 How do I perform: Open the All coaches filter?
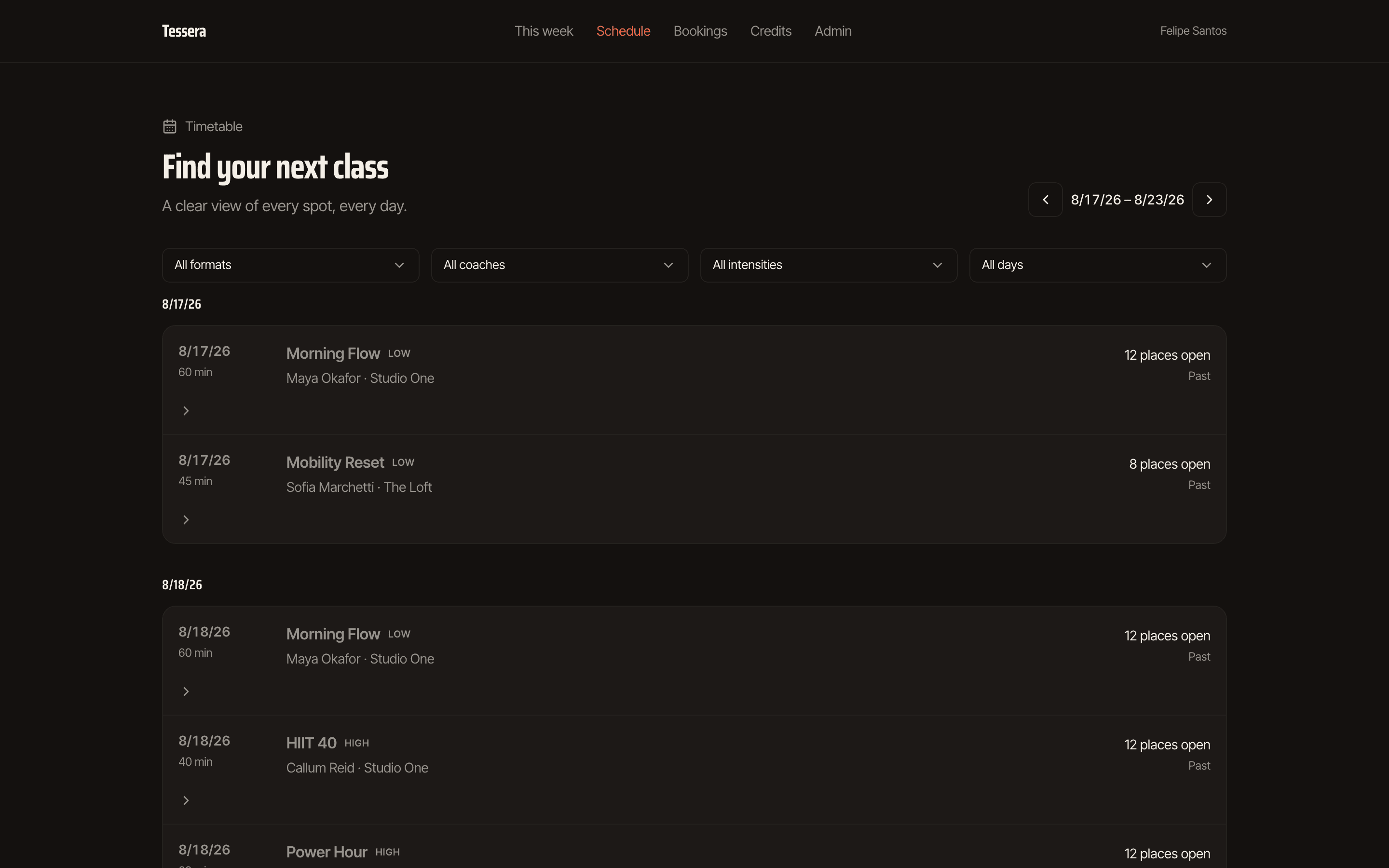point(559,265)
